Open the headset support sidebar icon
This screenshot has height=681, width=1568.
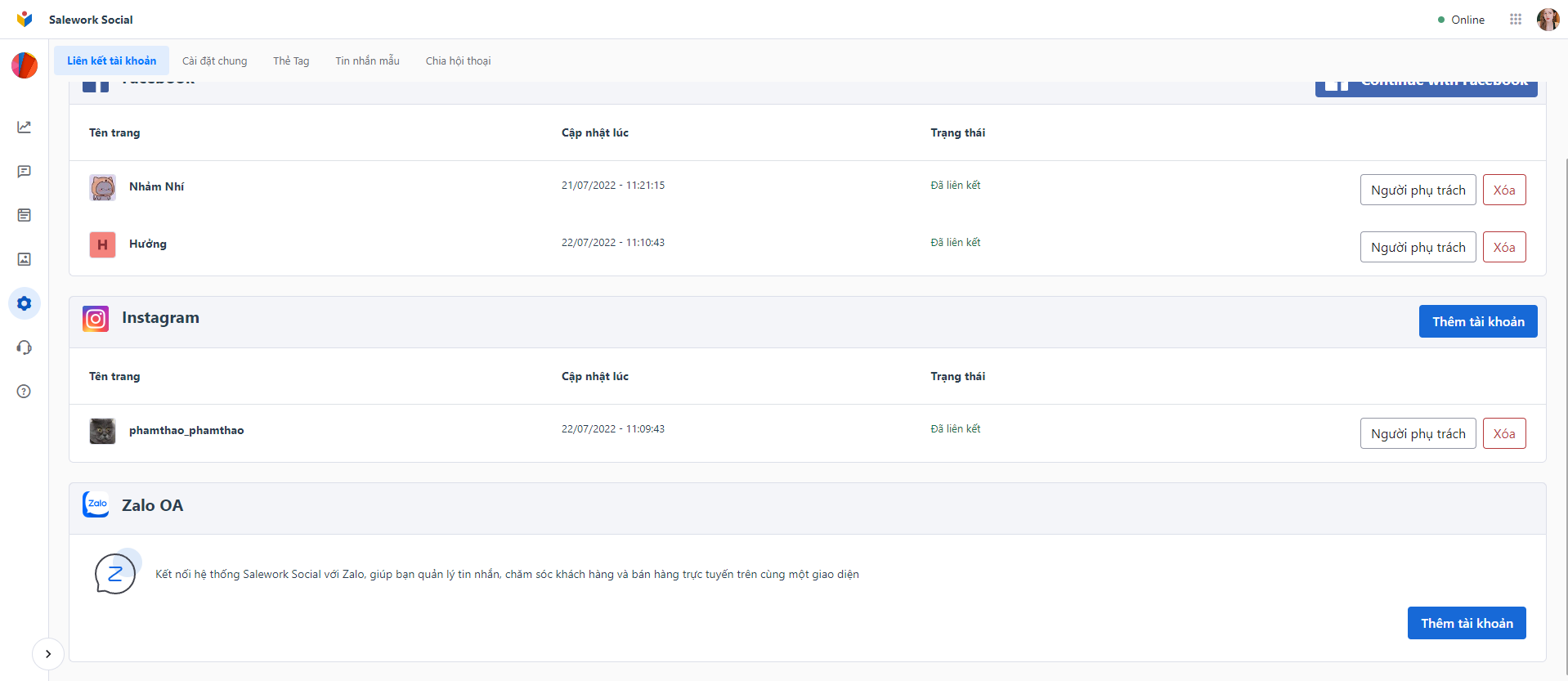coord(25,347)
